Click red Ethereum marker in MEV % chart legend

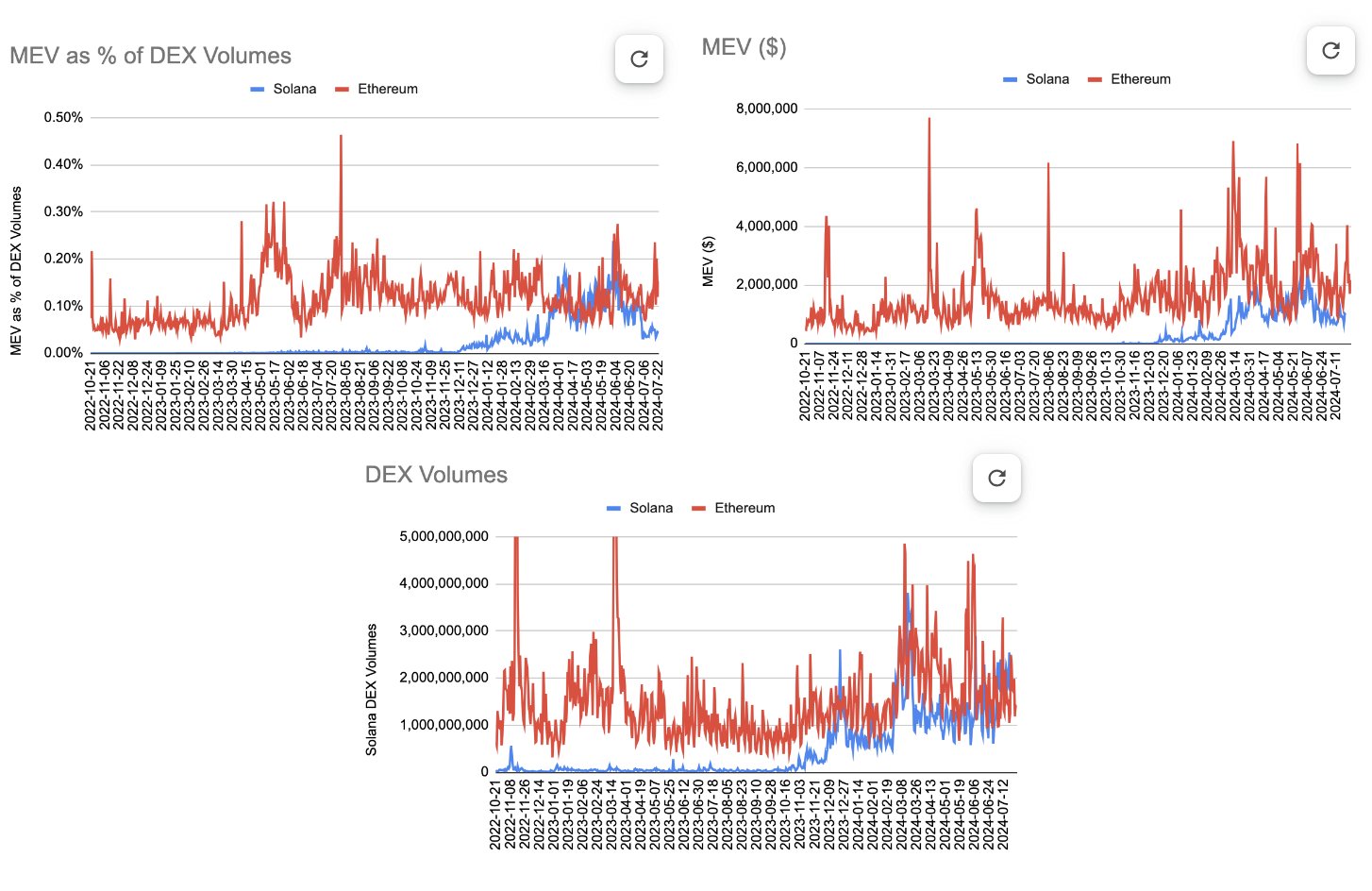(342, 90)
